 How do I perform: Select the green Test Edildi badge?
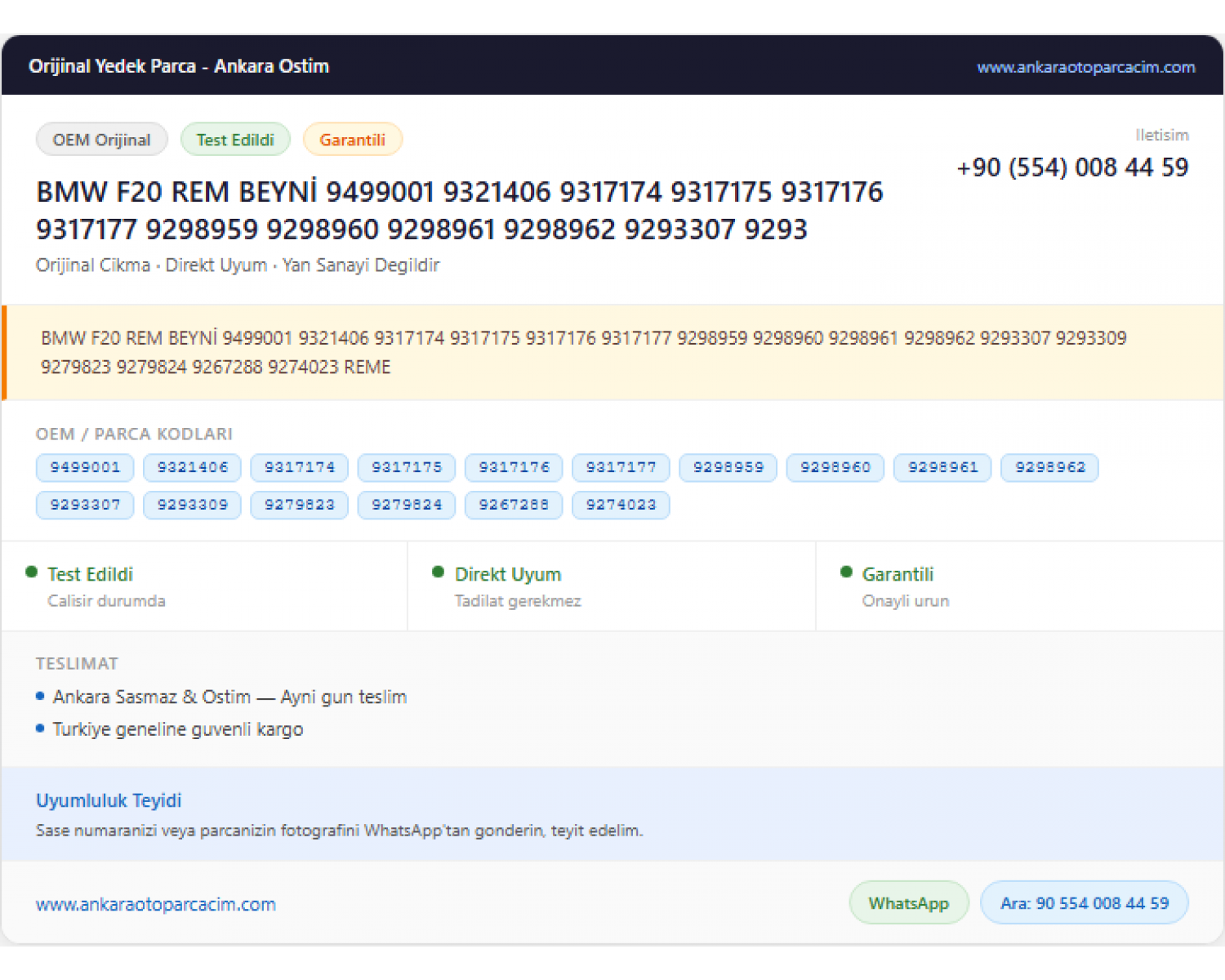[235, 140]
